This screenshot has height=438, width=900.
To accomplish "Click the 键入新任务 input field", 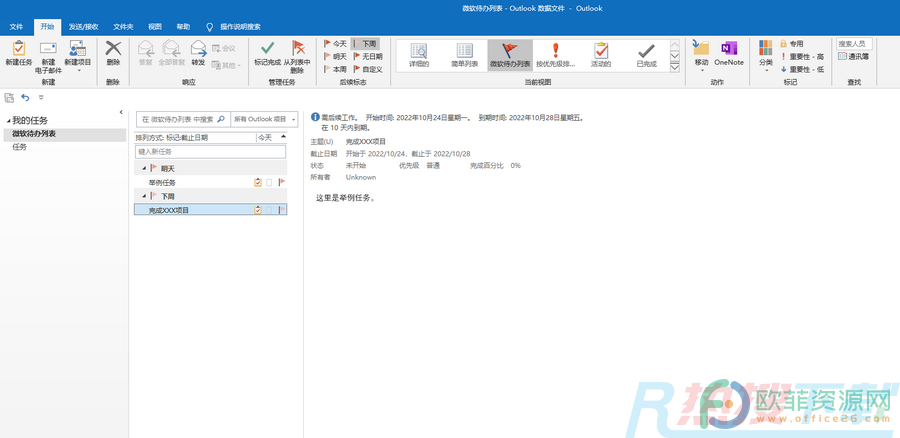I will pos(210,152).
